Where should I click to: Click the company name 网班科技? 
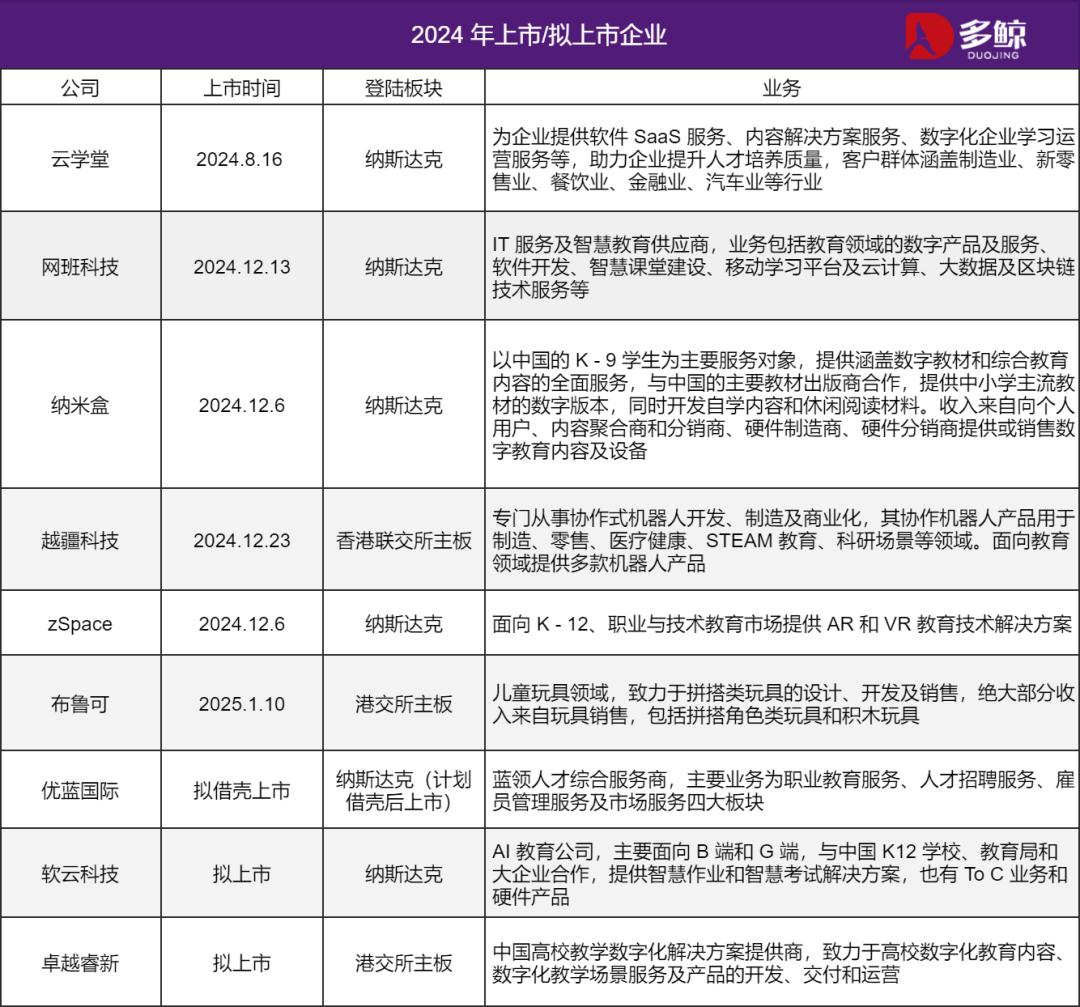point(81,267)
